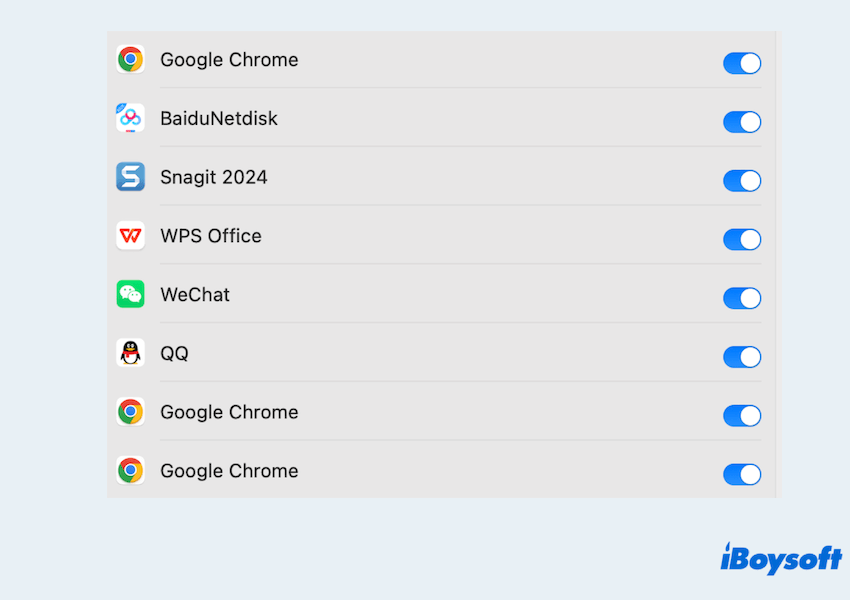This screenshot has width=850, height=600.
Task: Click the green WeChat icon
Action: point(130,294)
